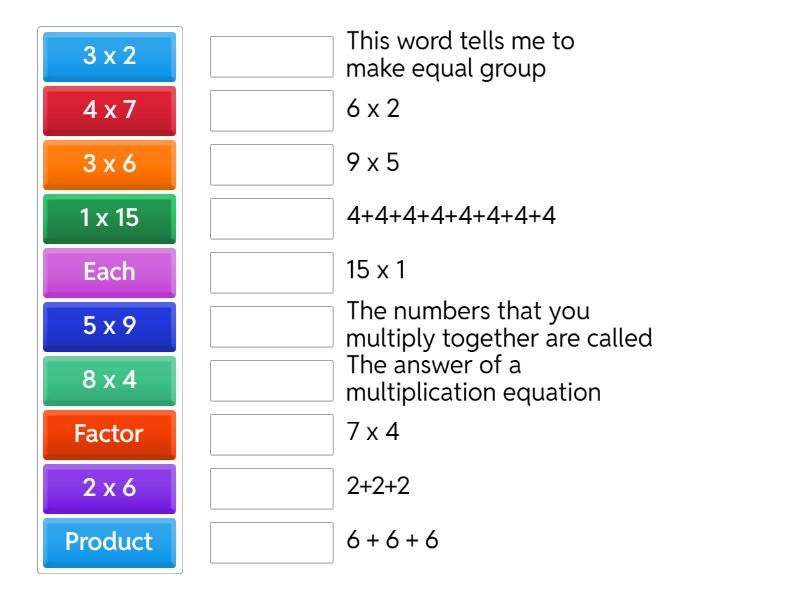Choose the dark blue '5 x 9' tile

coord(109,326)
